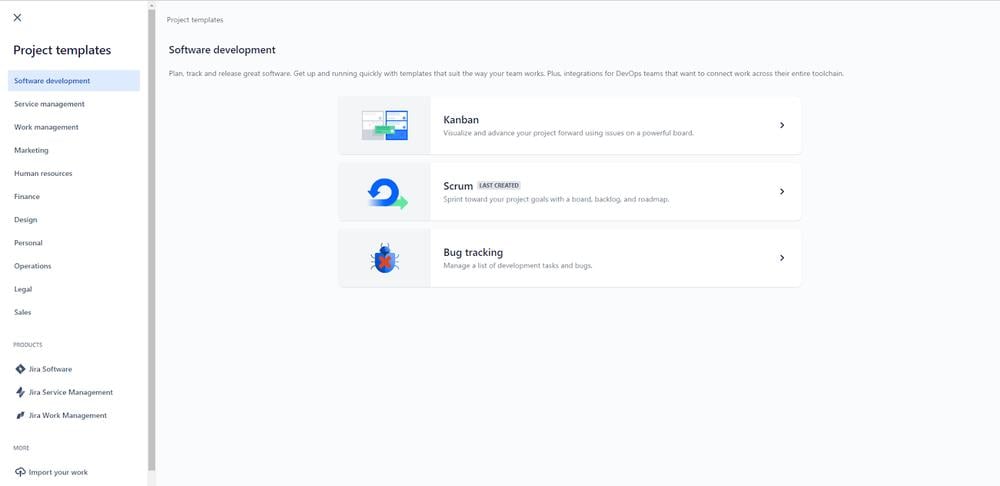Click the Kanban template title

click(461, 120)
